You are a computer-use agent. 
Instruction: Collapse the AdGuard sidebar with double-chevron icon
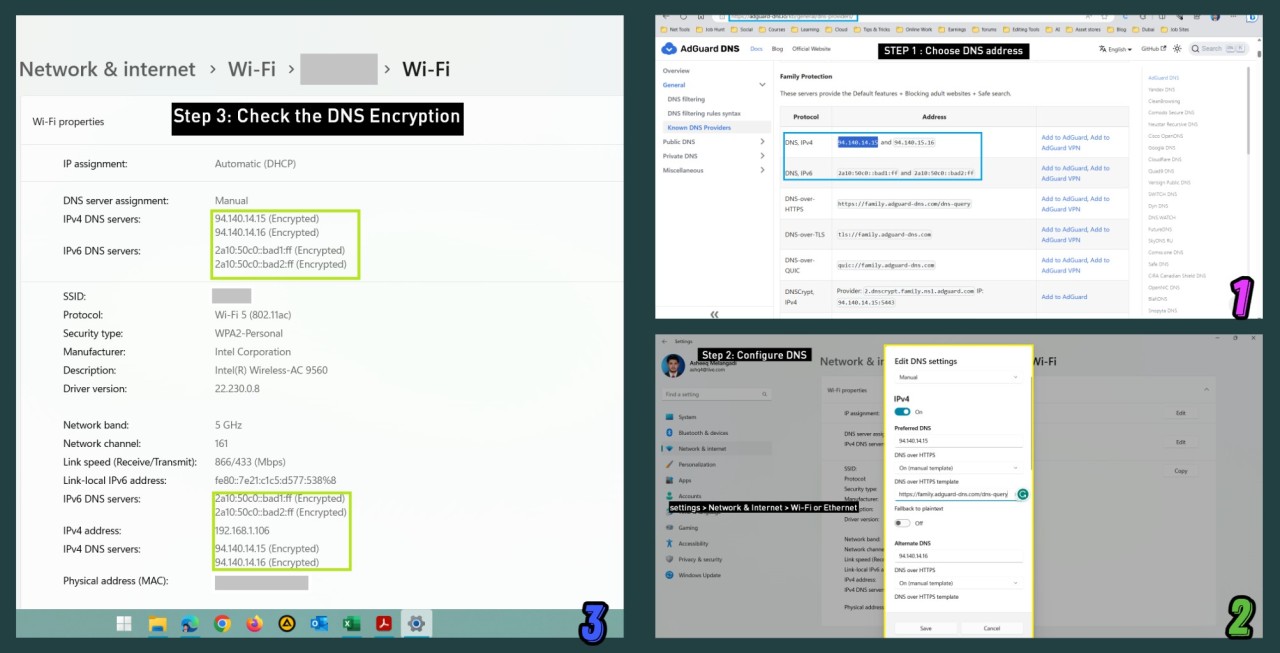click(x=715, y=314)
